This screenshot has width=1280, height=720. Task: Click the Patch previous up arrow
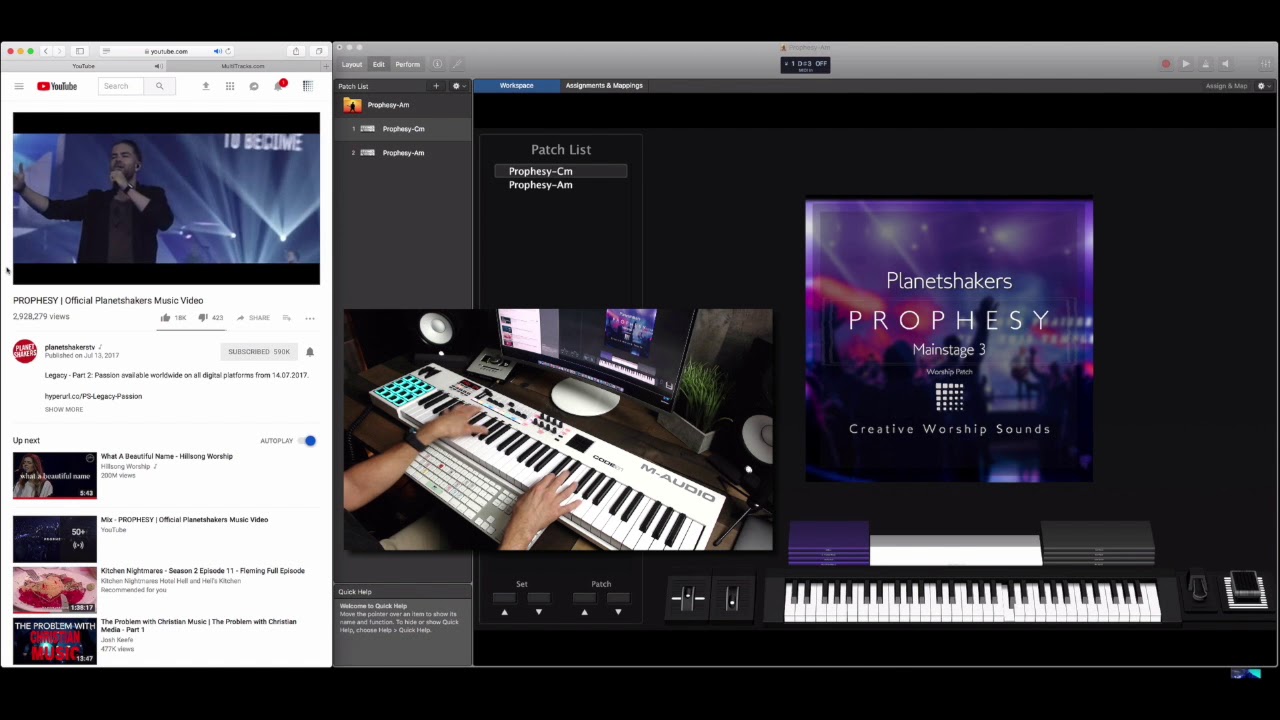(585, 611)
